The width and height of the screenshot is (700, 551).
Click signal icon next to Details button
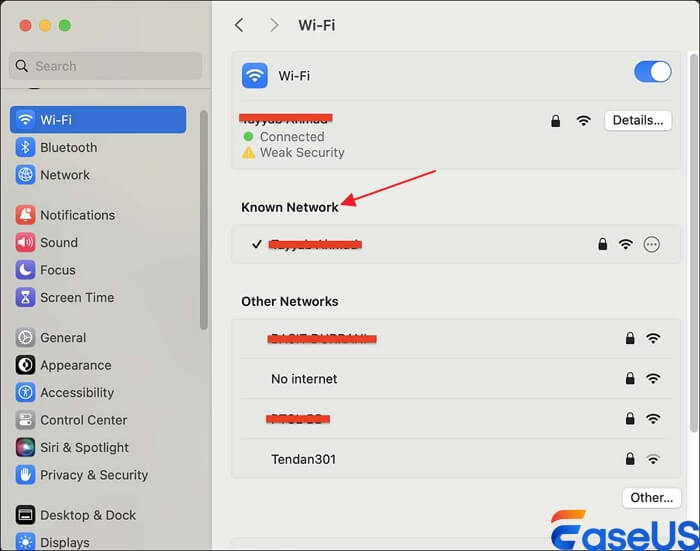583,121
